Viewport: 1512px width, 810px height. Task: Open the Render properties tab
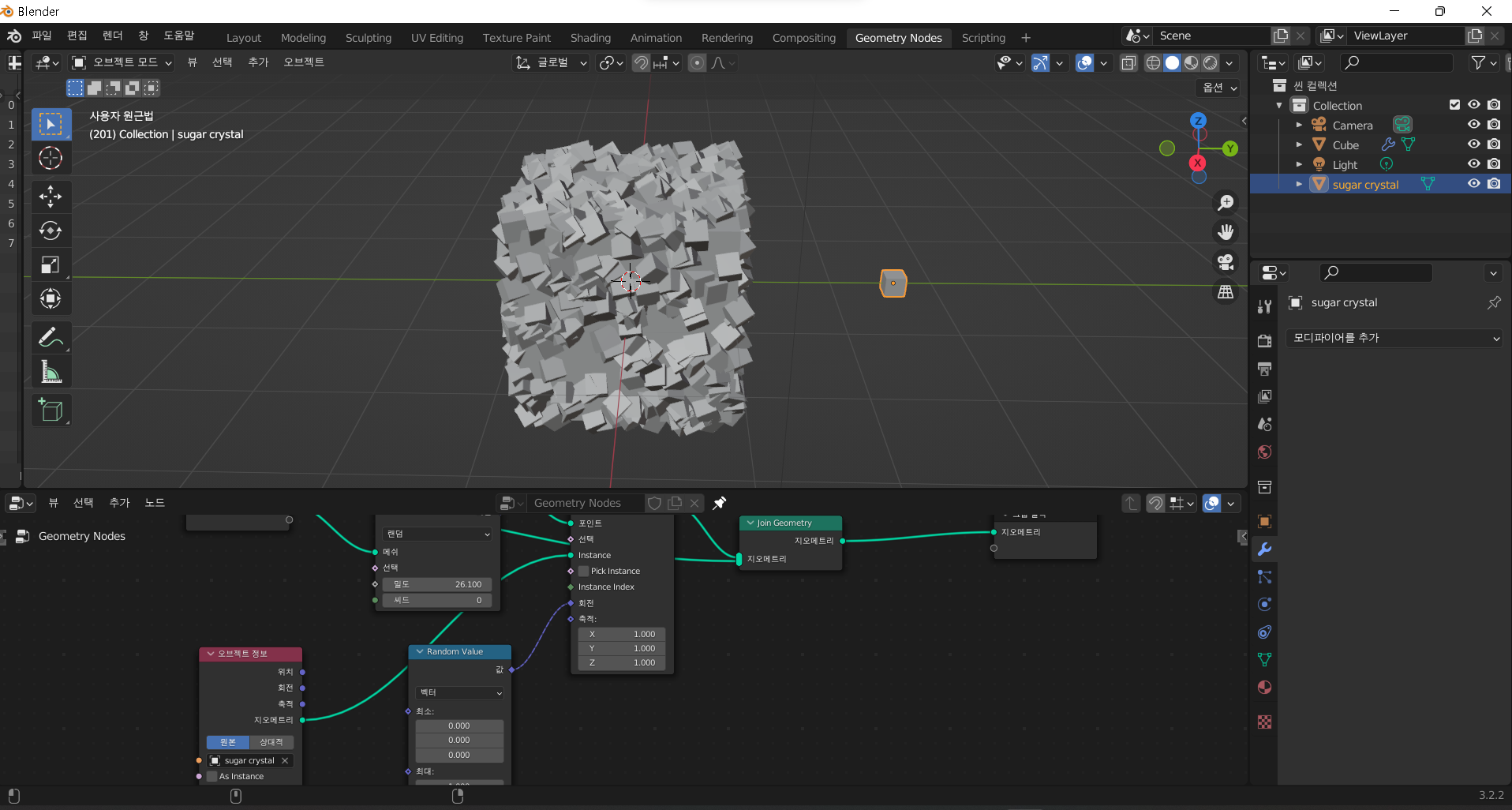click(x=1264, y=341)
